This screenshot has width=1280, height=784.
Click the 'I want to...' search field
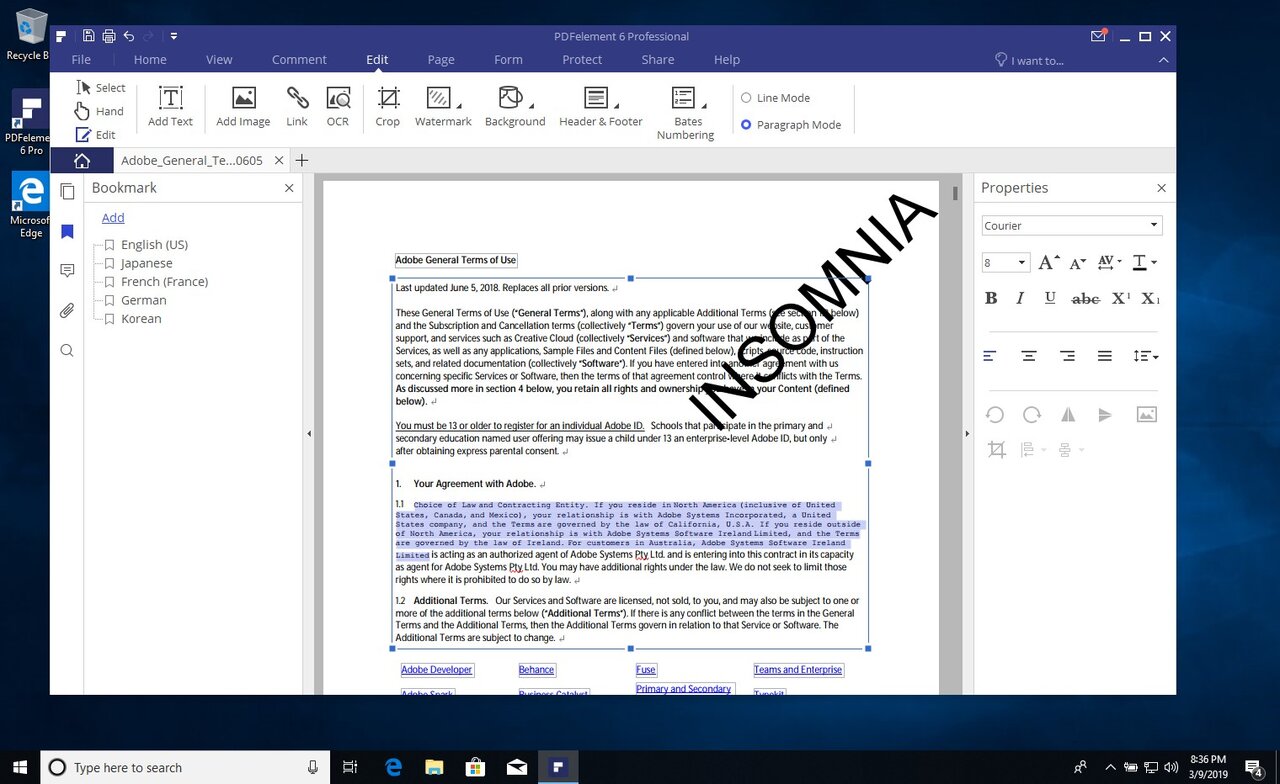coord(1030,60)
